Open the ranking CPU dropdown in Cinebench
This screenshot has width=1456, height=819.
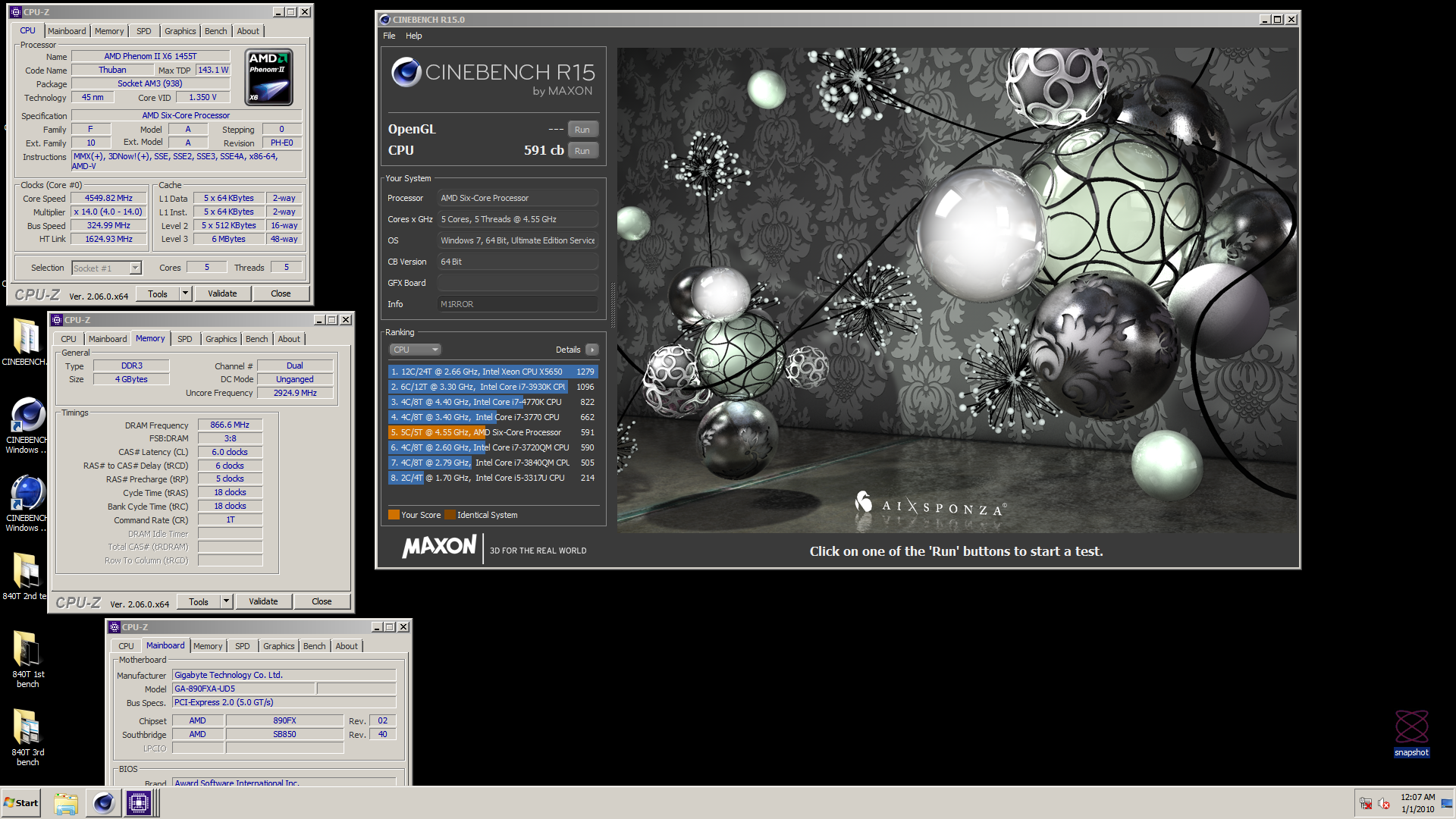click(x=416, y=350)
